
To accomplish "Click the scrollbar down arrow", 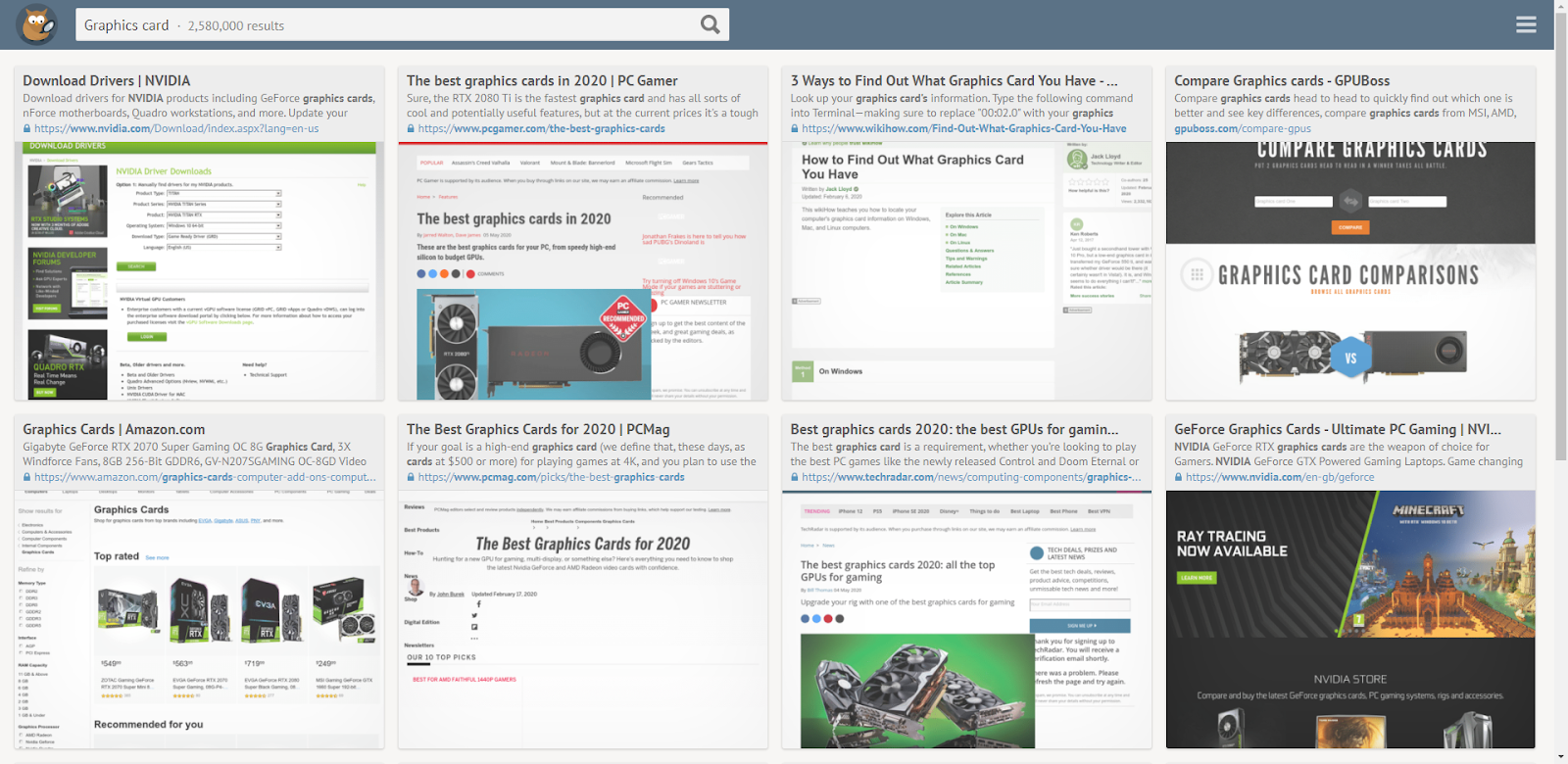I will click(x=1560, y=757).
